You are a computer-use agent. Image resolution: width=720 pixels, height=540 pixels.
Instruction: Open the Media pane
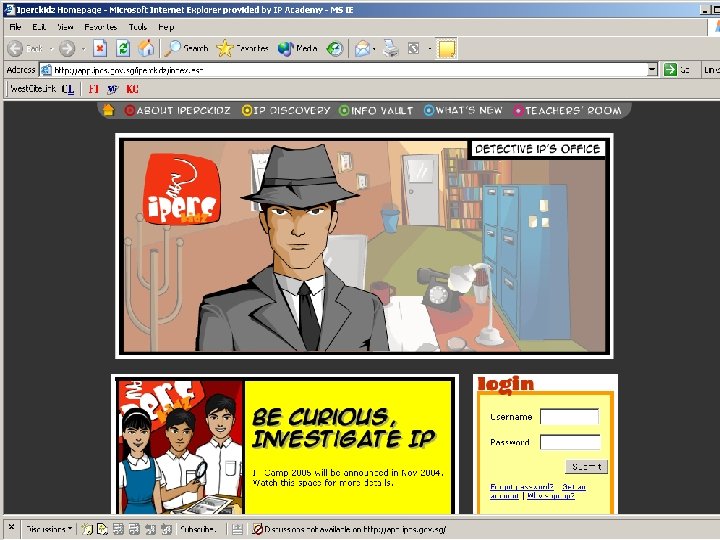click(x=297, y=48)
